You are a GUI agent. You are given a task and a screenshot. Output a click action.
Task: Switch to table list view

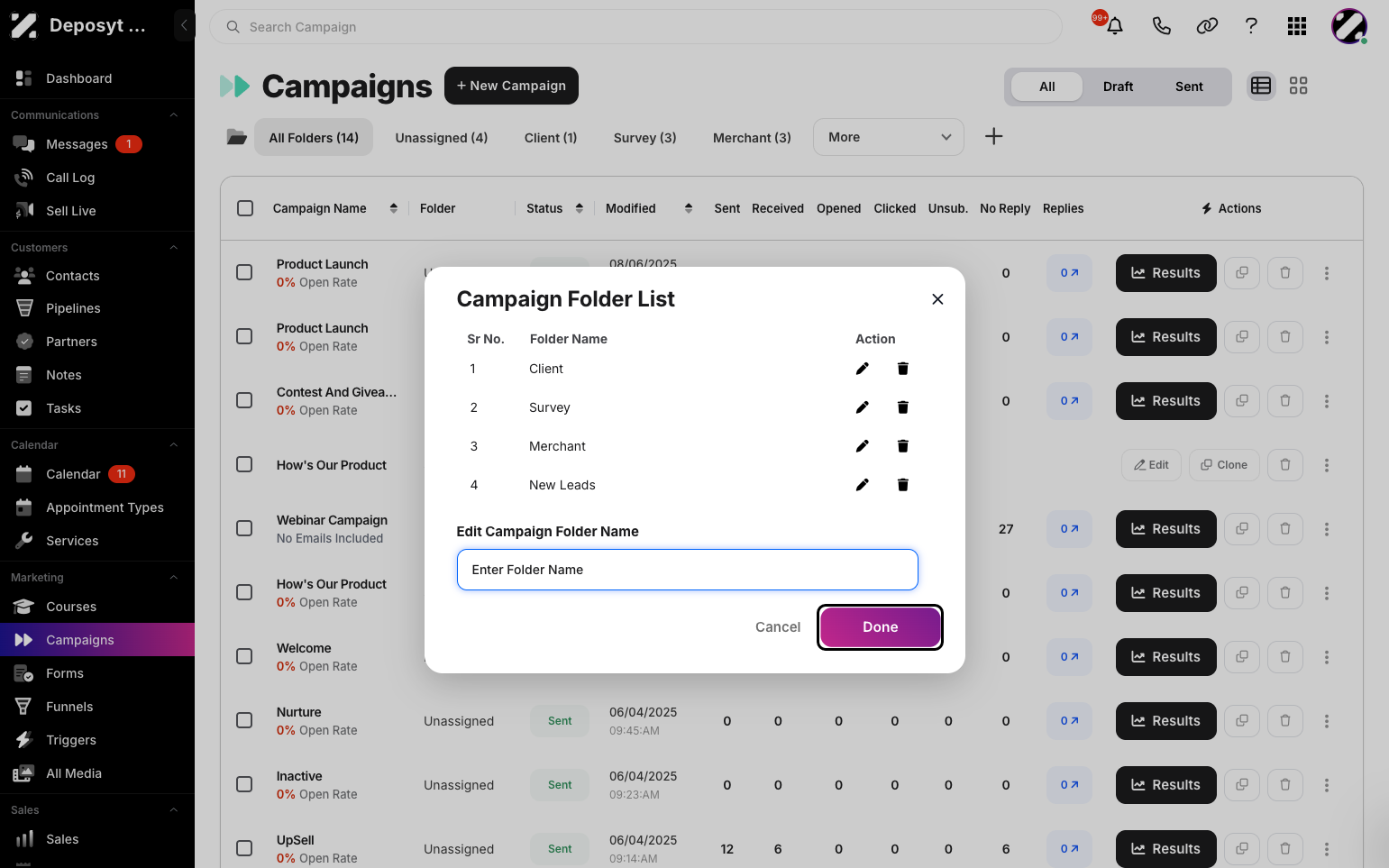pos(1261,86)
